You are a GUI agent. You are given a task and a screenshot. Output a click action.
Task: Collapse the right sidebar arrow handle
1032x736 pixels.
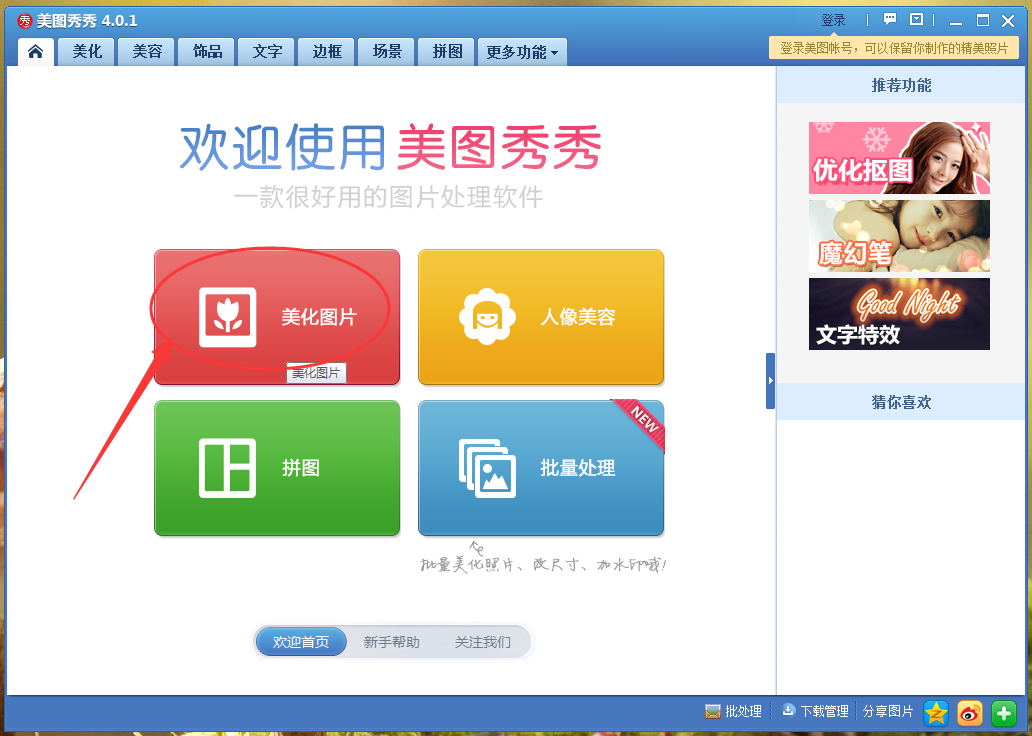point(770,381)
